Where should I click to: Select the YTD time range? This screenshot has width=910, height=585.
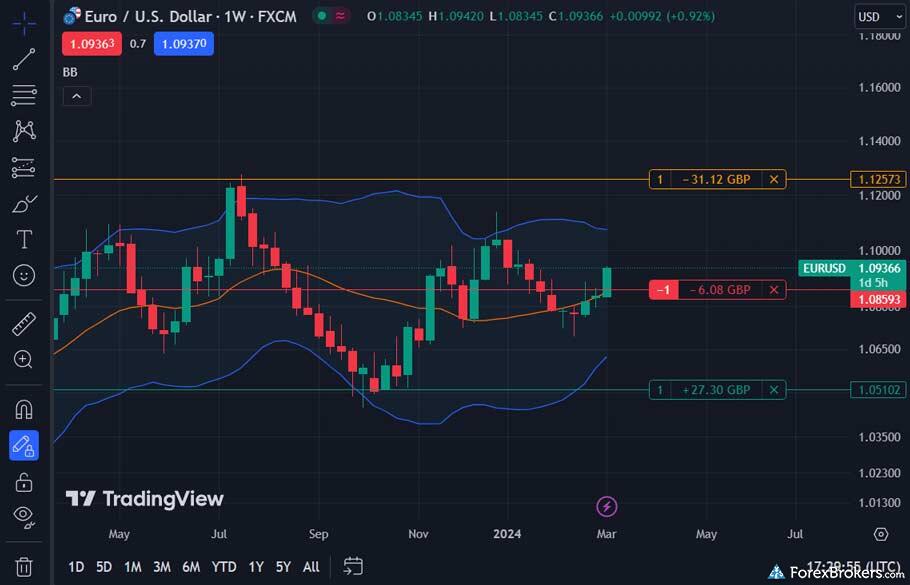point(224,567)
